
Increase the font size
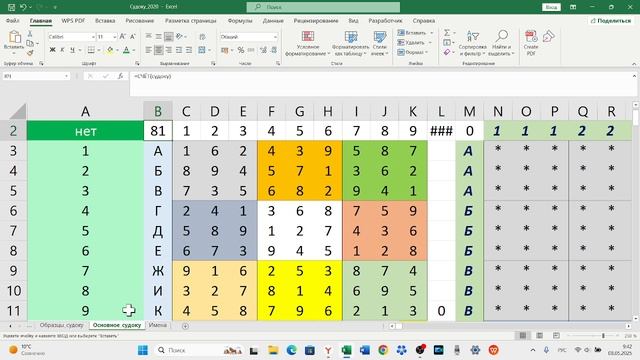pos(123,37)
